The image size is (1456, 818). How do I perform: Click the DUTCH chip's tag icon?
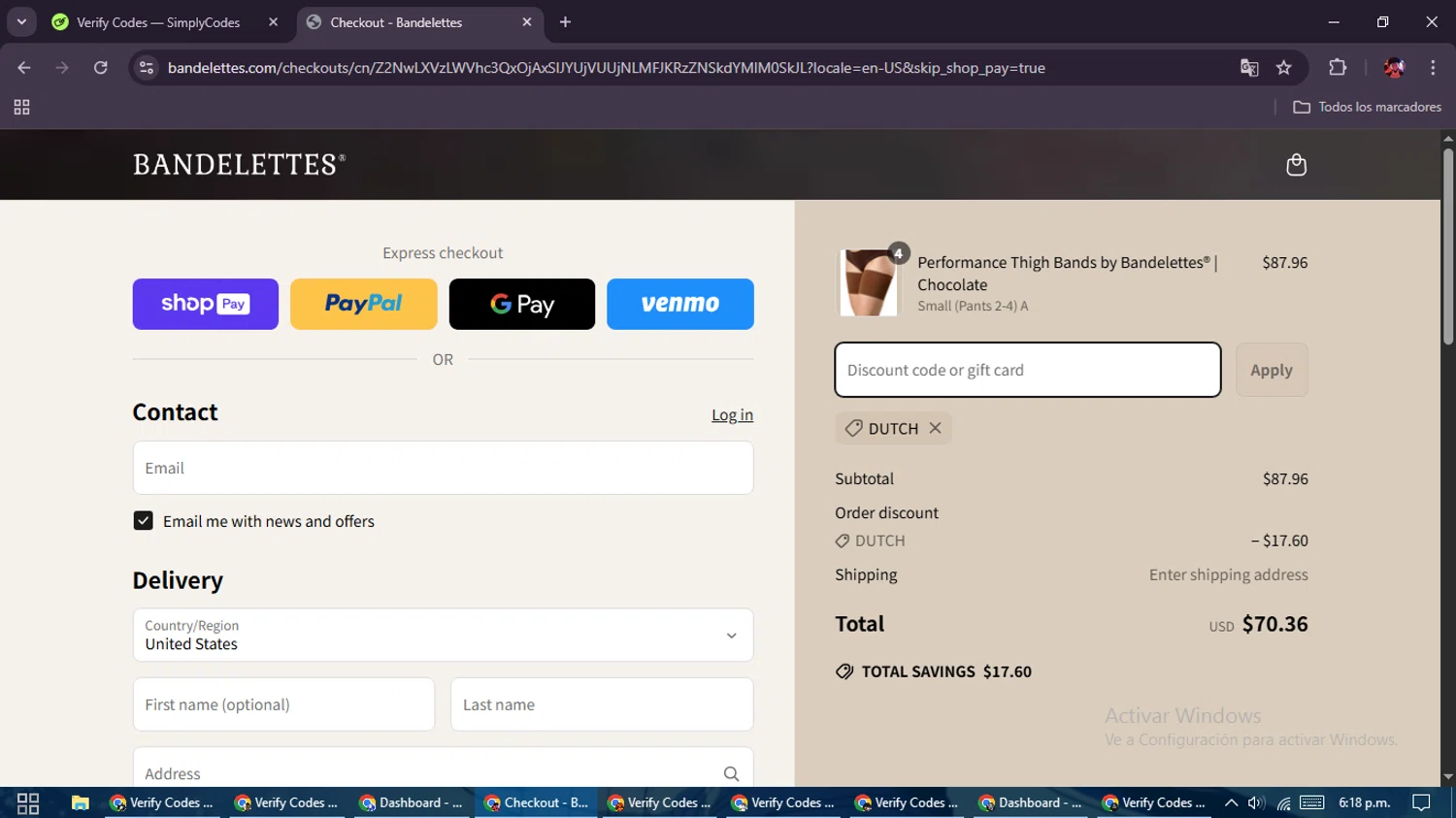[853, 428]
